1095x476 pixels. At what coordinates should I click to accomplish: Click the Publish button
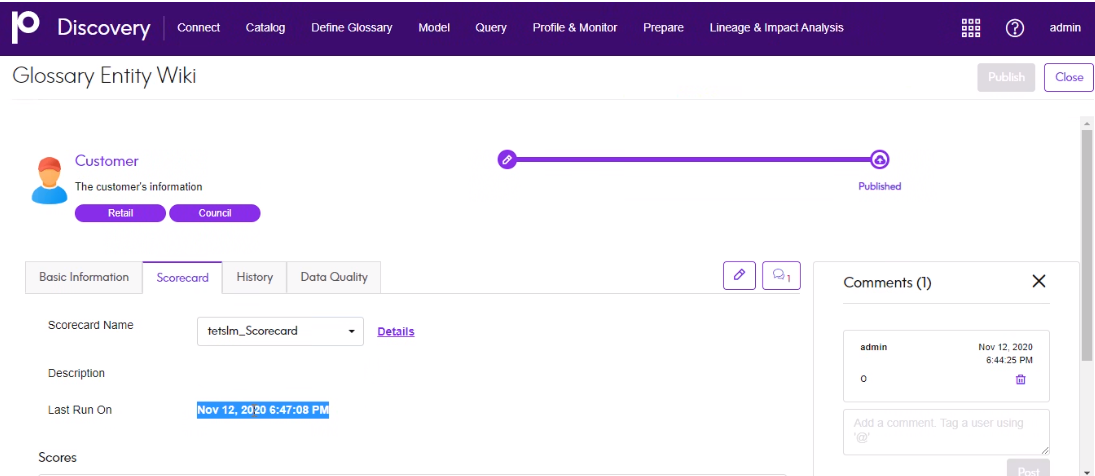tap(1006, 77)
